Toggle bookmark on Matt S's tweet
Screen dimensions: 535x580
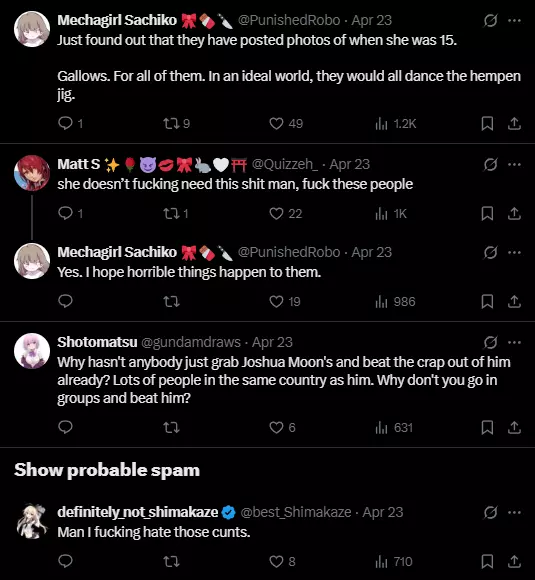pyautogui.click(x=487, y=213)
